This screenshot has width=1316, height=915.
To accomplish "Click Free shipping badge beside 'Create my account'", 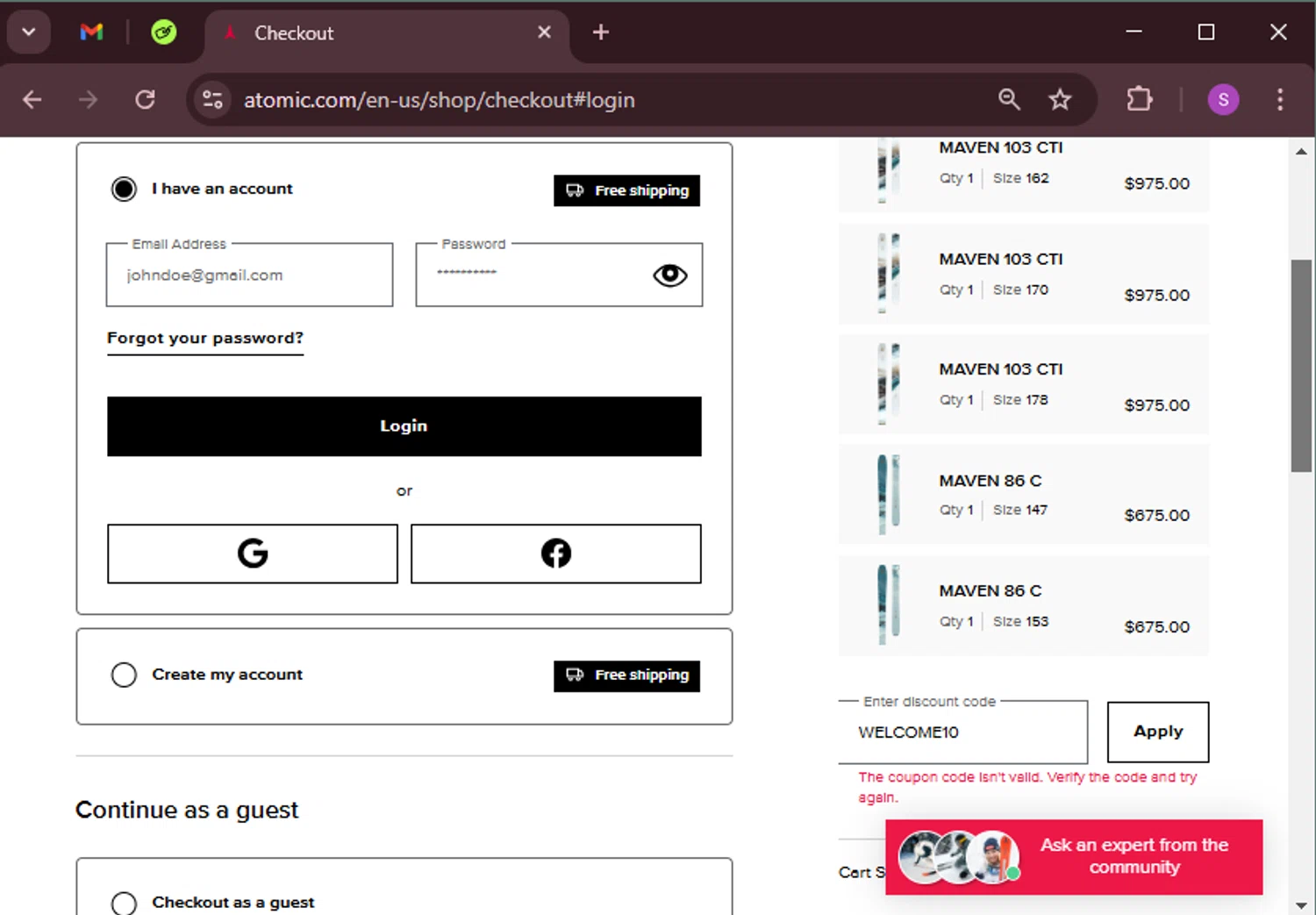I will click(626, 676).
